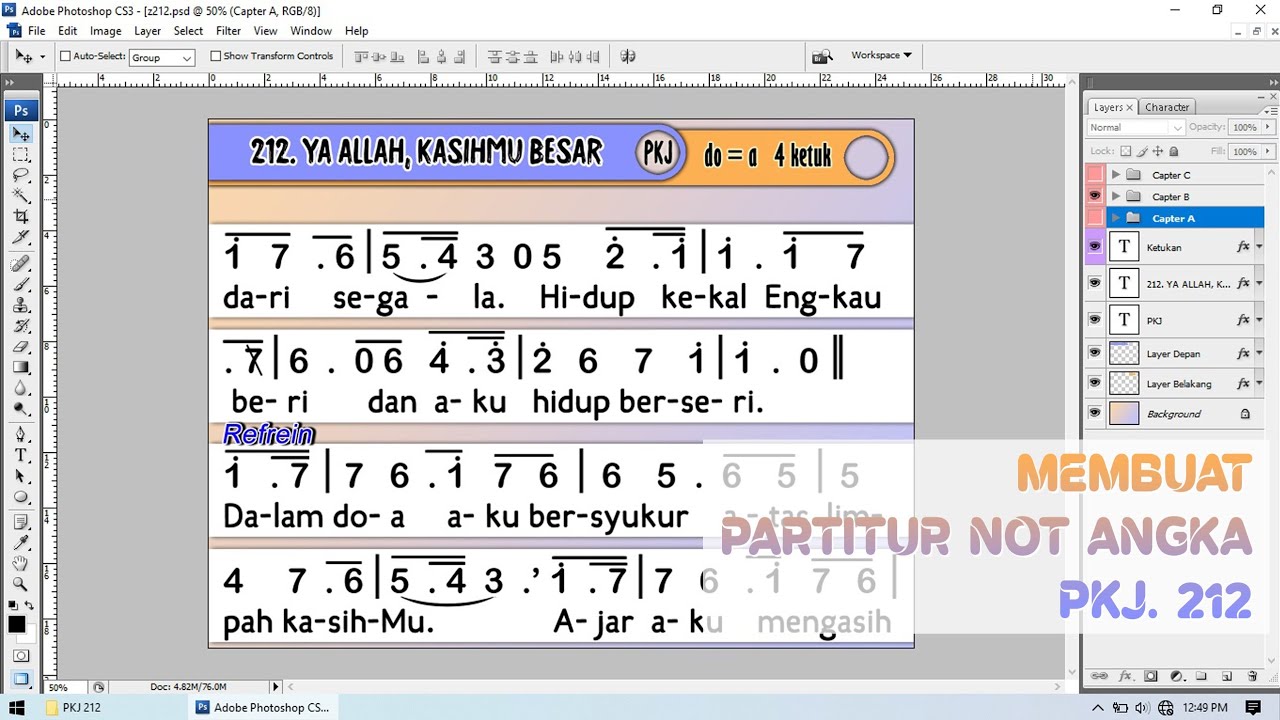Image resolution: width=1280 pixels, height=720 pixels.
Task: Hide the Ketukan text layer
Action: (1095, 247)
